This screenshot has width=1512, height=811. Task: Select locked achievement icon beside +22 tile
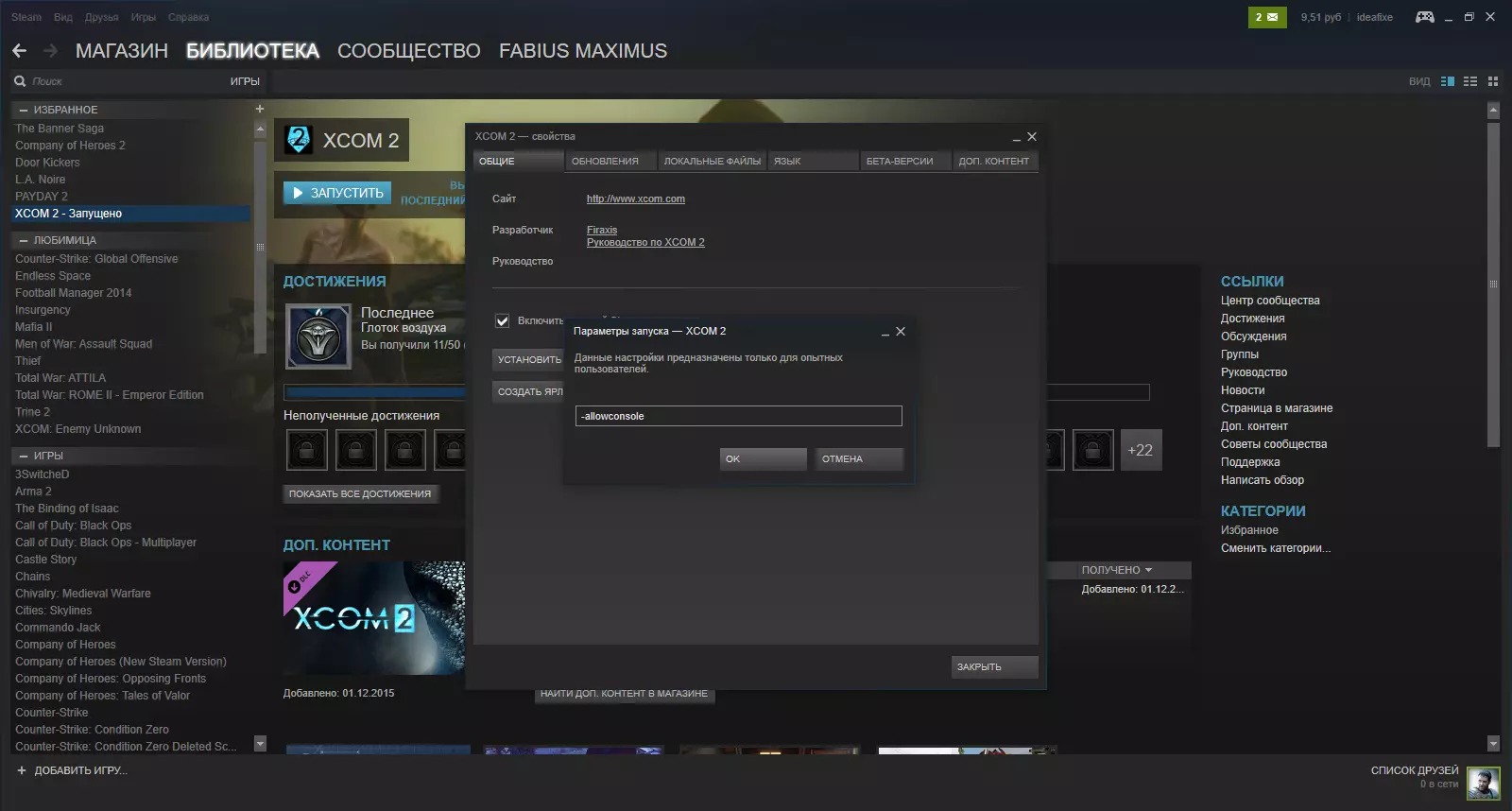click(1093, 450)
